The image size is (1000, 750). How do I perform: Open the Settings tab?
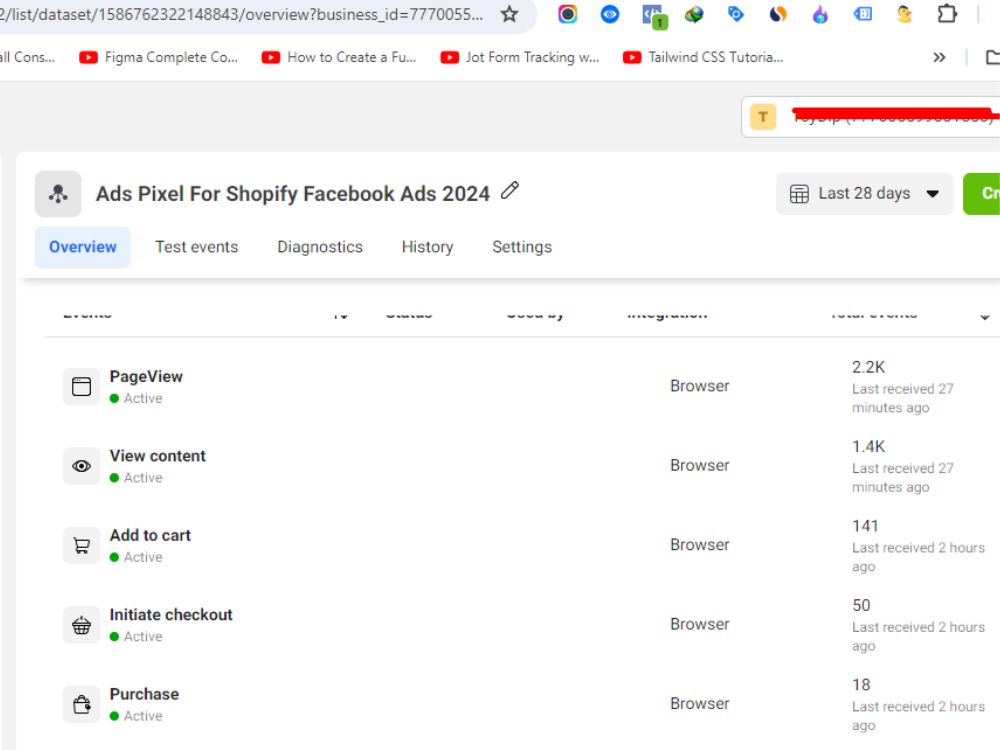click(522, 247)
